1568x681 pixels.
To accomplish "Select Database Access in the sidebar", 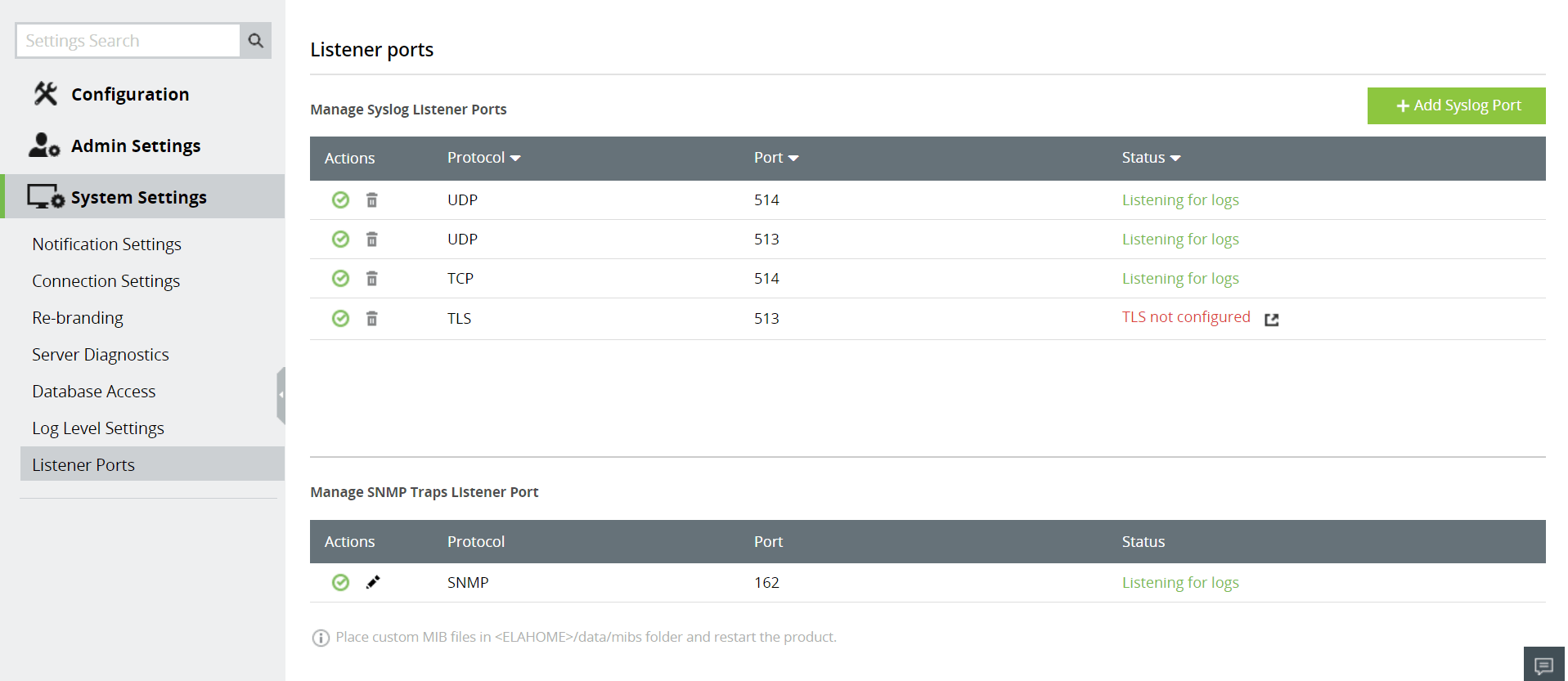I will click(x=93, y=391).
